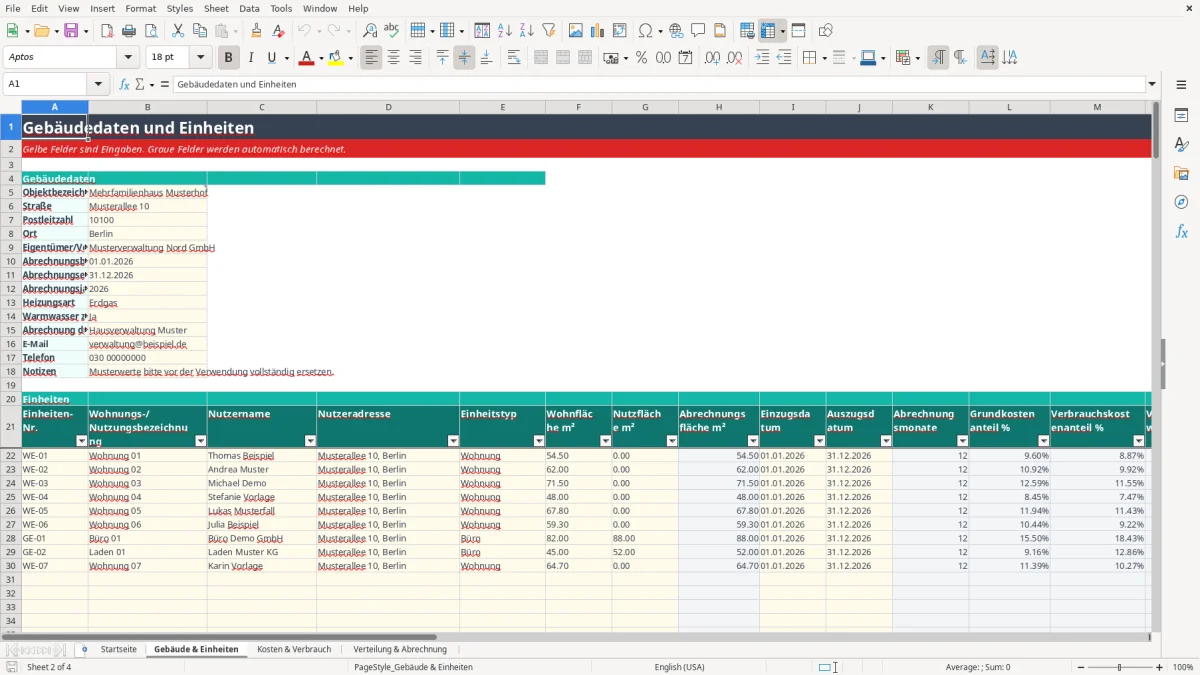
Task: Click the Add Decimal Place icon
Action: (713, 58)
